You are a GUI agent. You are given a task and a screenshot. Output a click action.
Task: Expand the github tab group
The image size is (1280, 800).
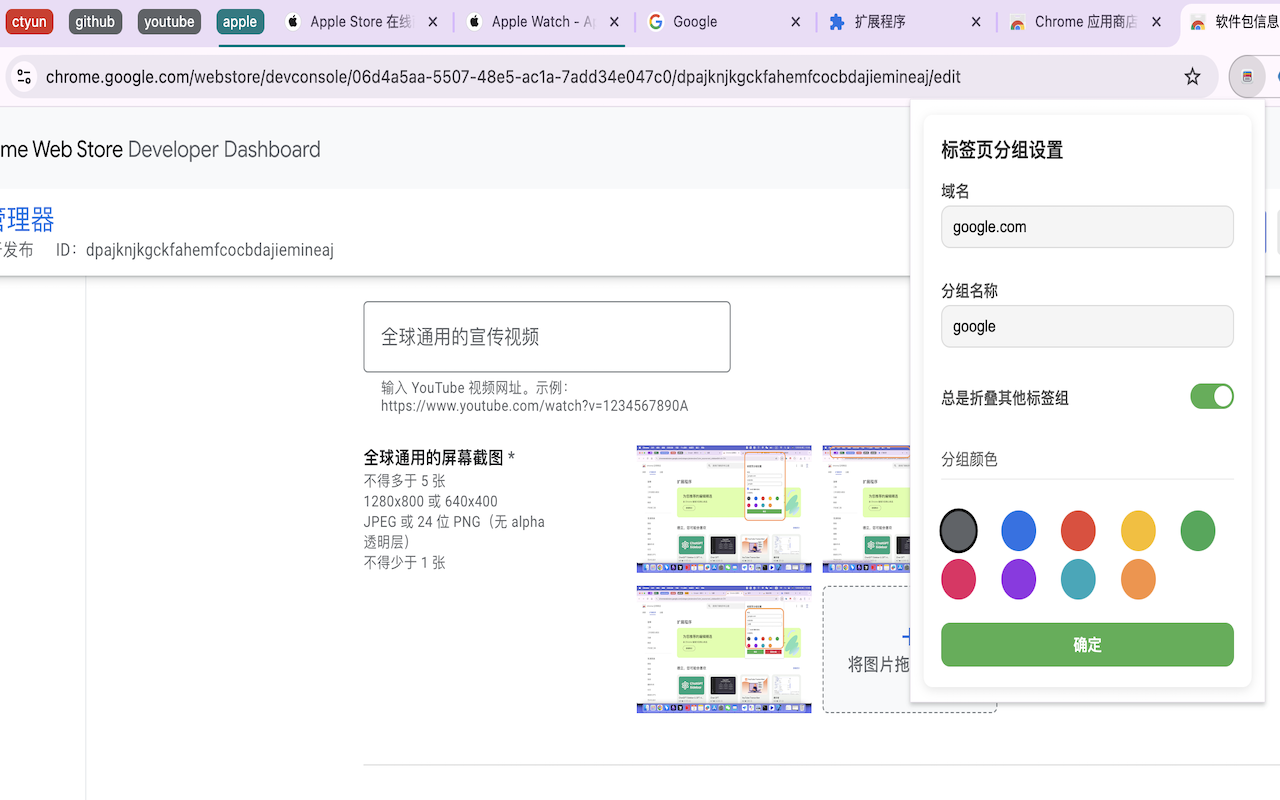coord(95,21)
